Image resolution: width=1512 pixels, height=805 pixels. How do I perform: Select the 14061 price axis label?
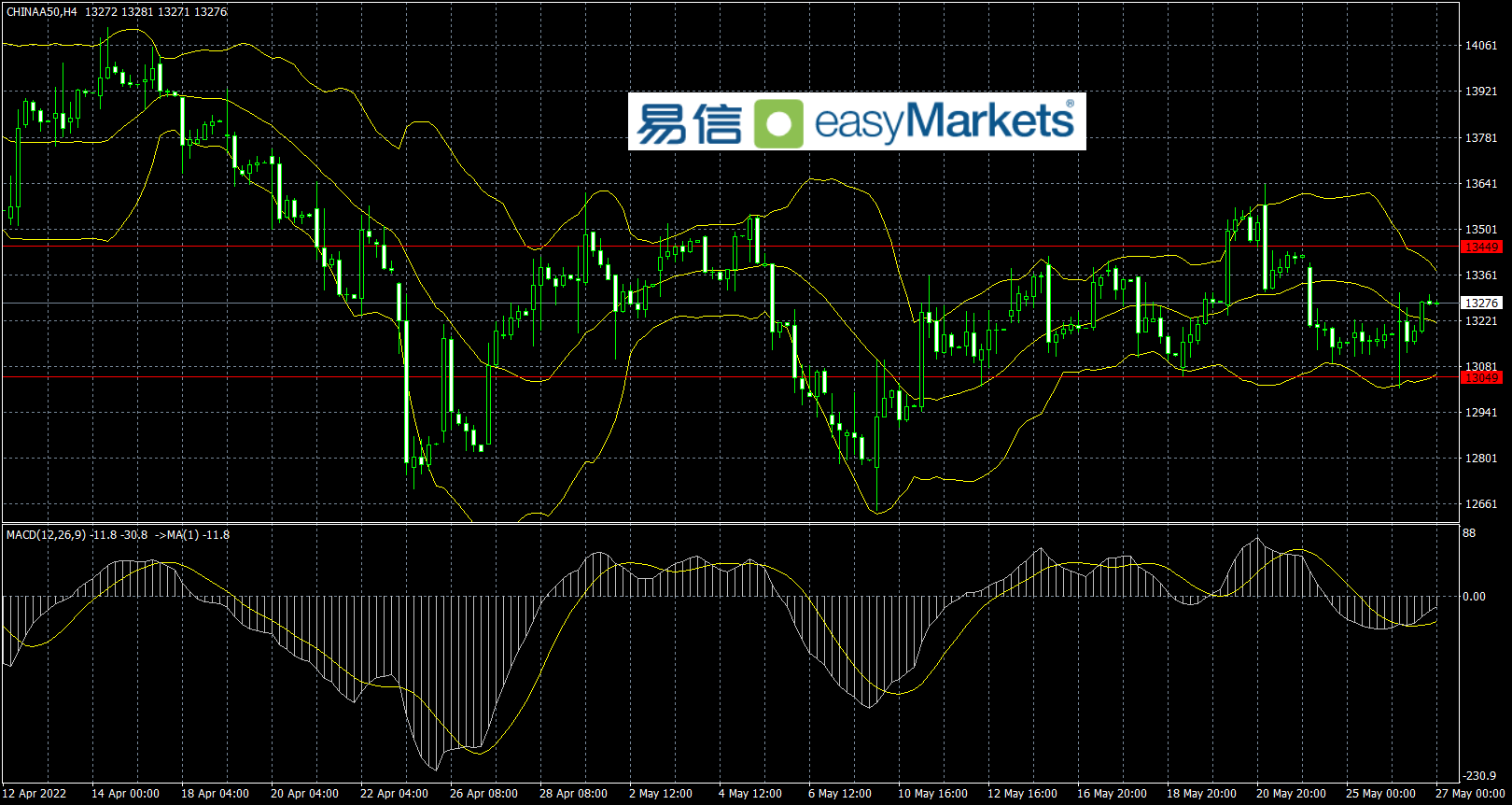tap(1481, 46)
